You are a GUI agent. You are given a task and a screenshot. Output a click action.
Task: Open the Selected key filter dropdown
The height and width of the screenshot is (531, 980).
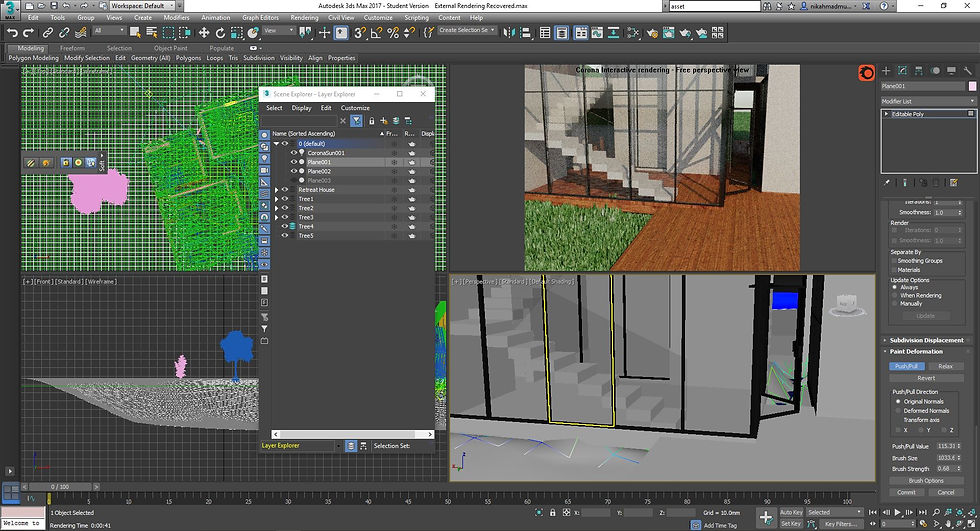click(834, 512)
